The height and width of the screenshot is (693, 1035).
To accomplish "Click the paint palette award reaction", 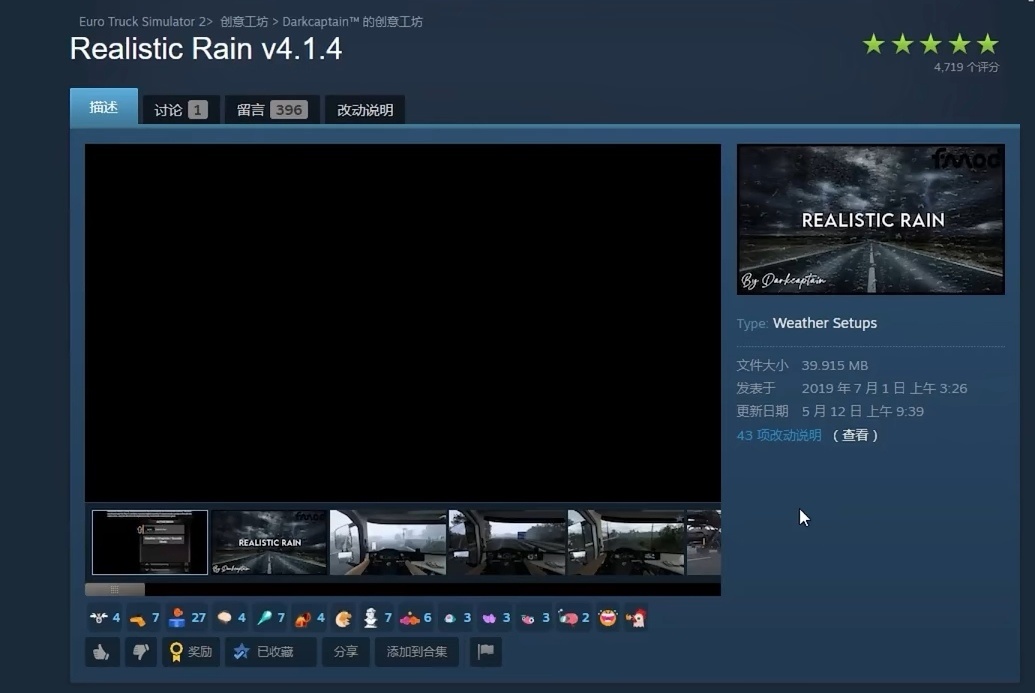I will [343, 618].
